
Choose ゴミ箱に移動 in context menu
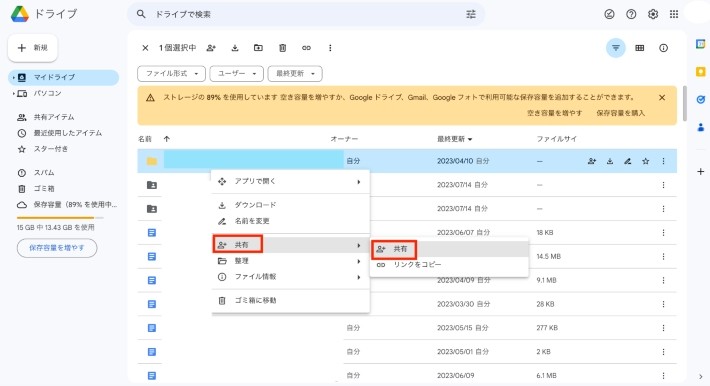291,300
